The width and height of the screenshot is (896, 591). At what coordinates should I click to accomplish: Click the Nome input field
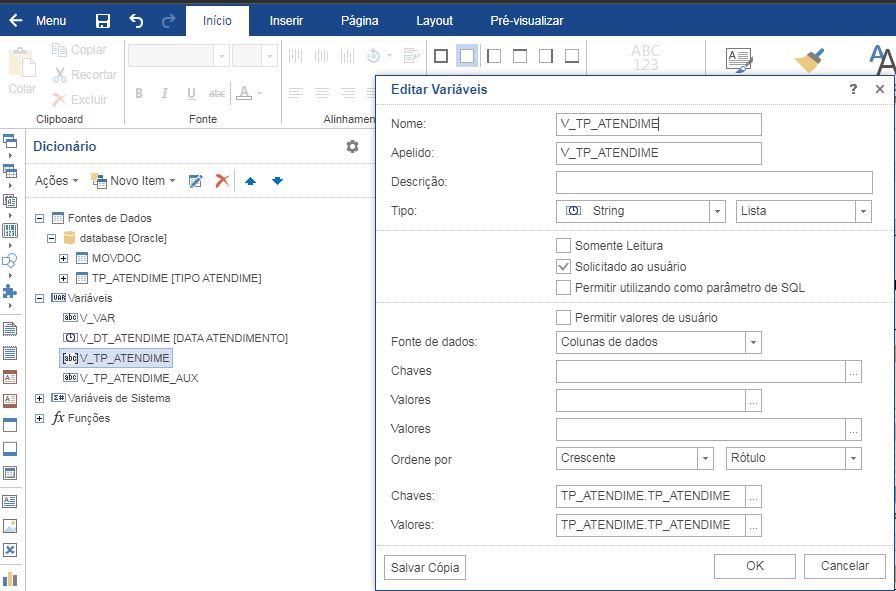pos(658,125)
